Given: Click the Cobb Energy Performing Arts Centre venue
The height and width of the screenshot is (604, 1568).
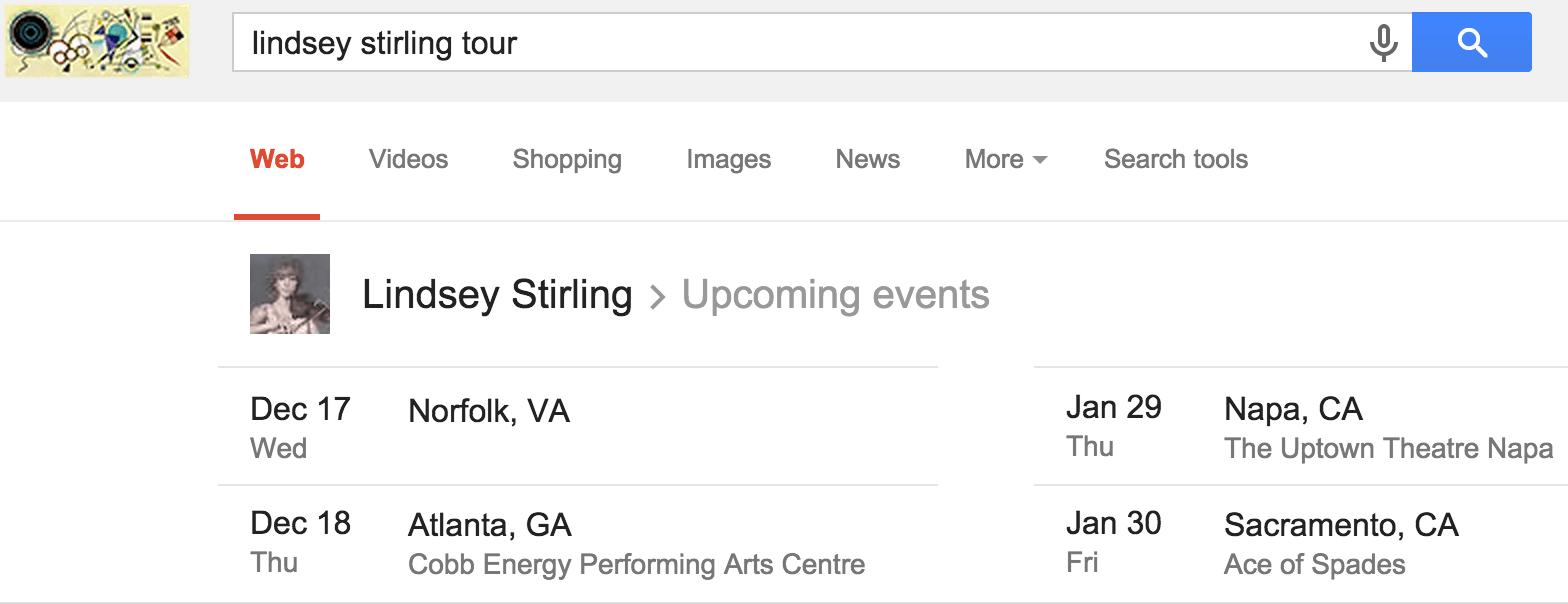Looking at the screenshot, I should pos(637,564).
